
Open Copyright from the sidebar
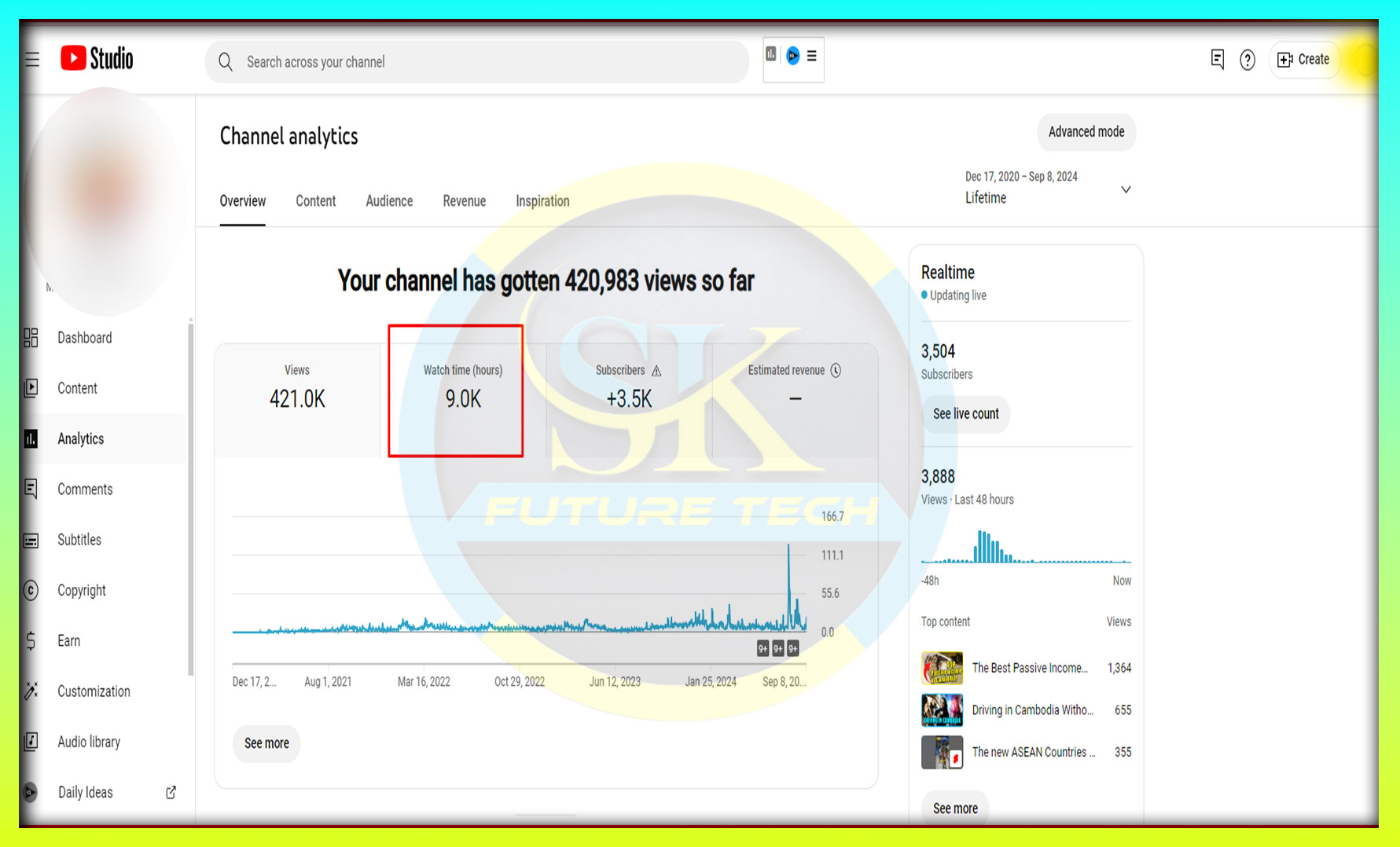click(x=81, y=591)
